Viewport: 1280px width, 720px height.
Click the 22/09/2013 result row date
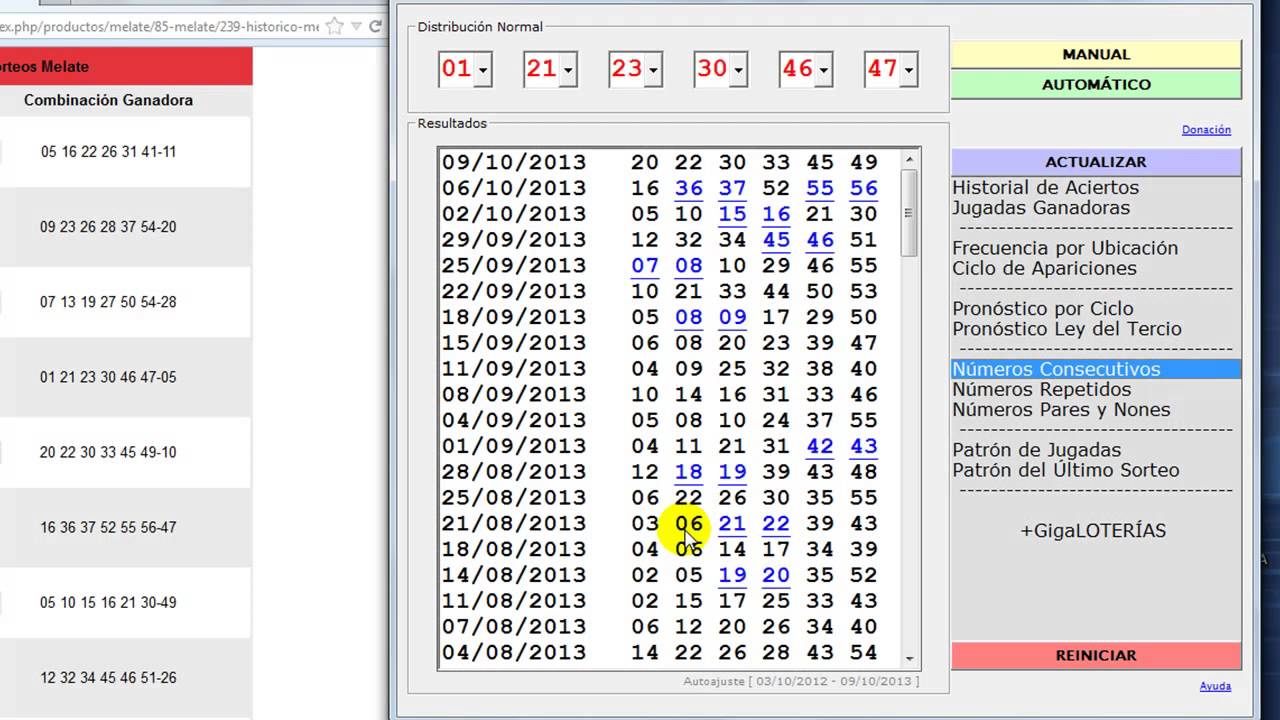[x=514, y=291]
